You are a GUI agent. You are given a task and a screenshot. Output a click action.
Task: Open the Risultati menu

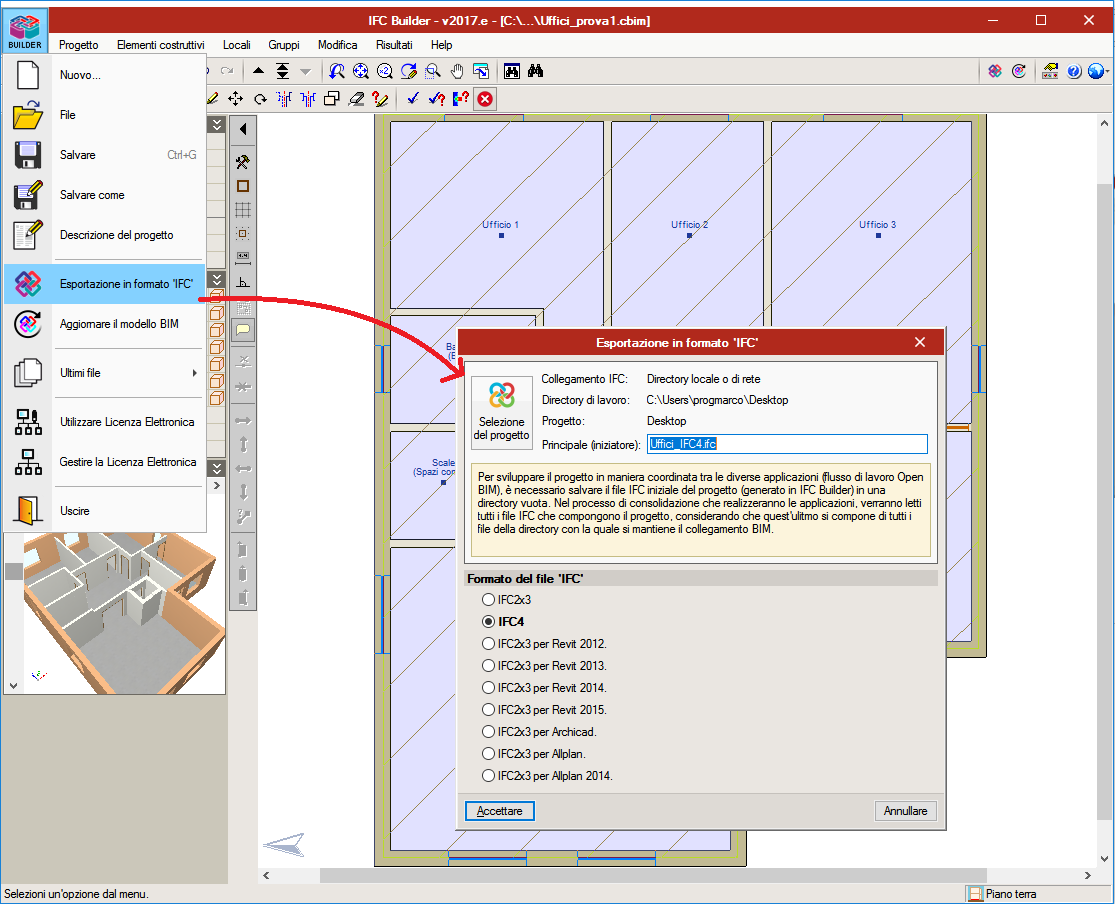coord(394,45)
